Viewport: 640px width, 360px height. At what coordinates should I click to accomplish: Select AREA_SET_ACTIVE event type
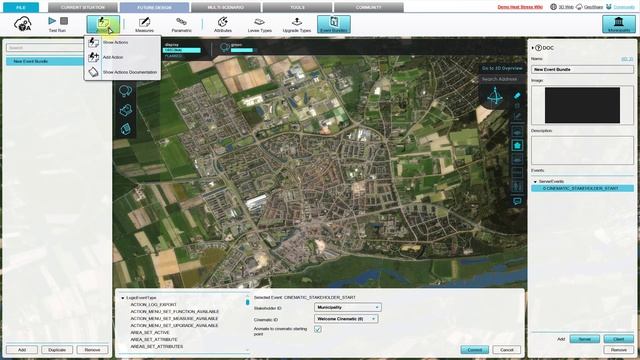tap(149, 333)
